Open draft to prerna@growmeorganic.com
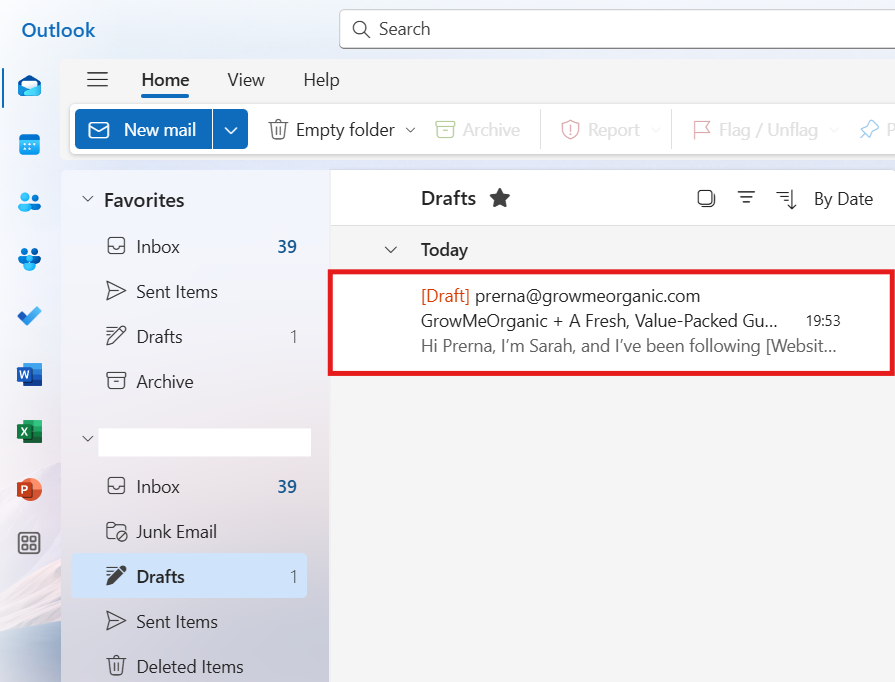 pyautogui.click(x=612, y=322)
